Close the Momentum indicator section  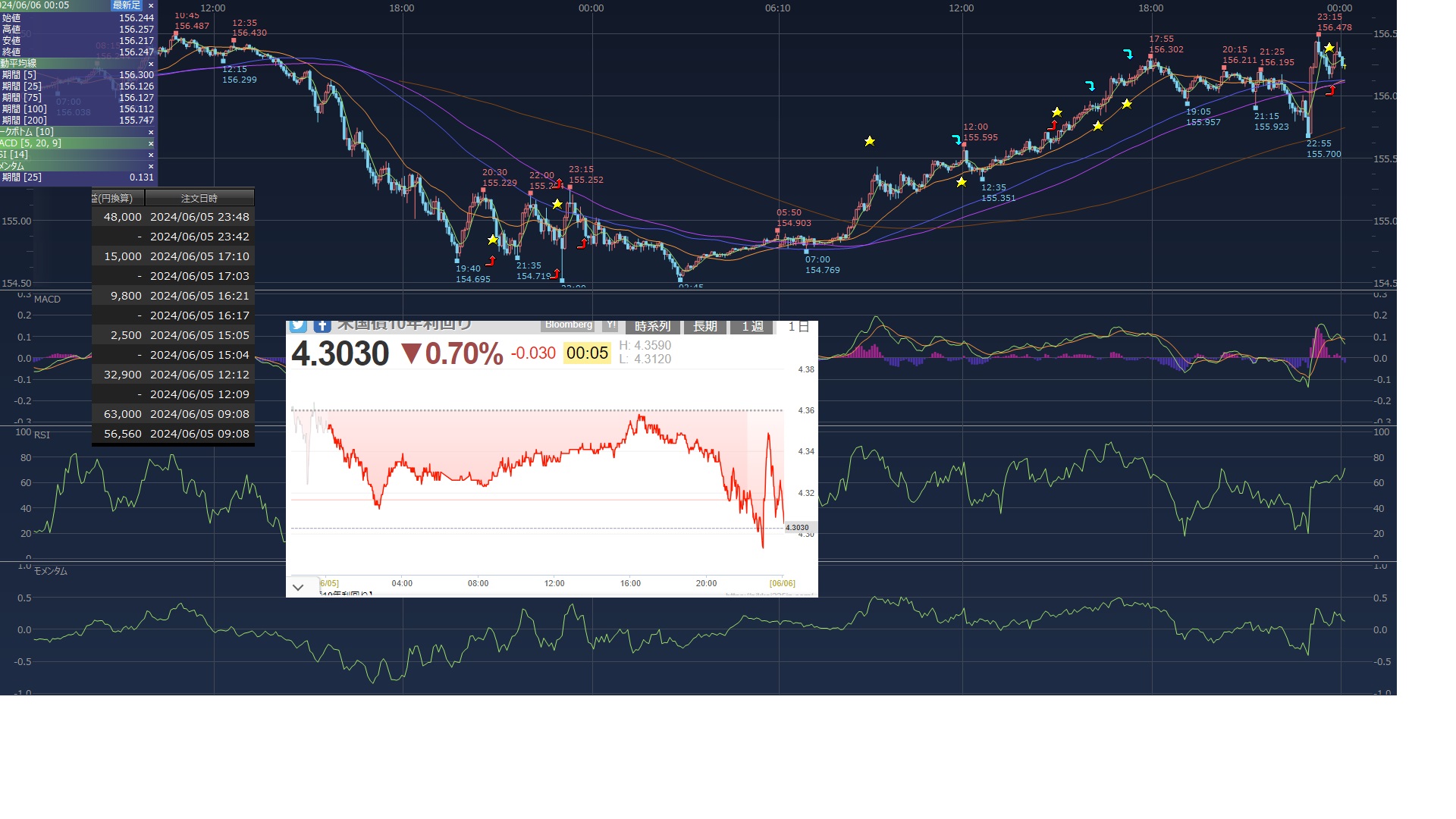pos(151,166)
